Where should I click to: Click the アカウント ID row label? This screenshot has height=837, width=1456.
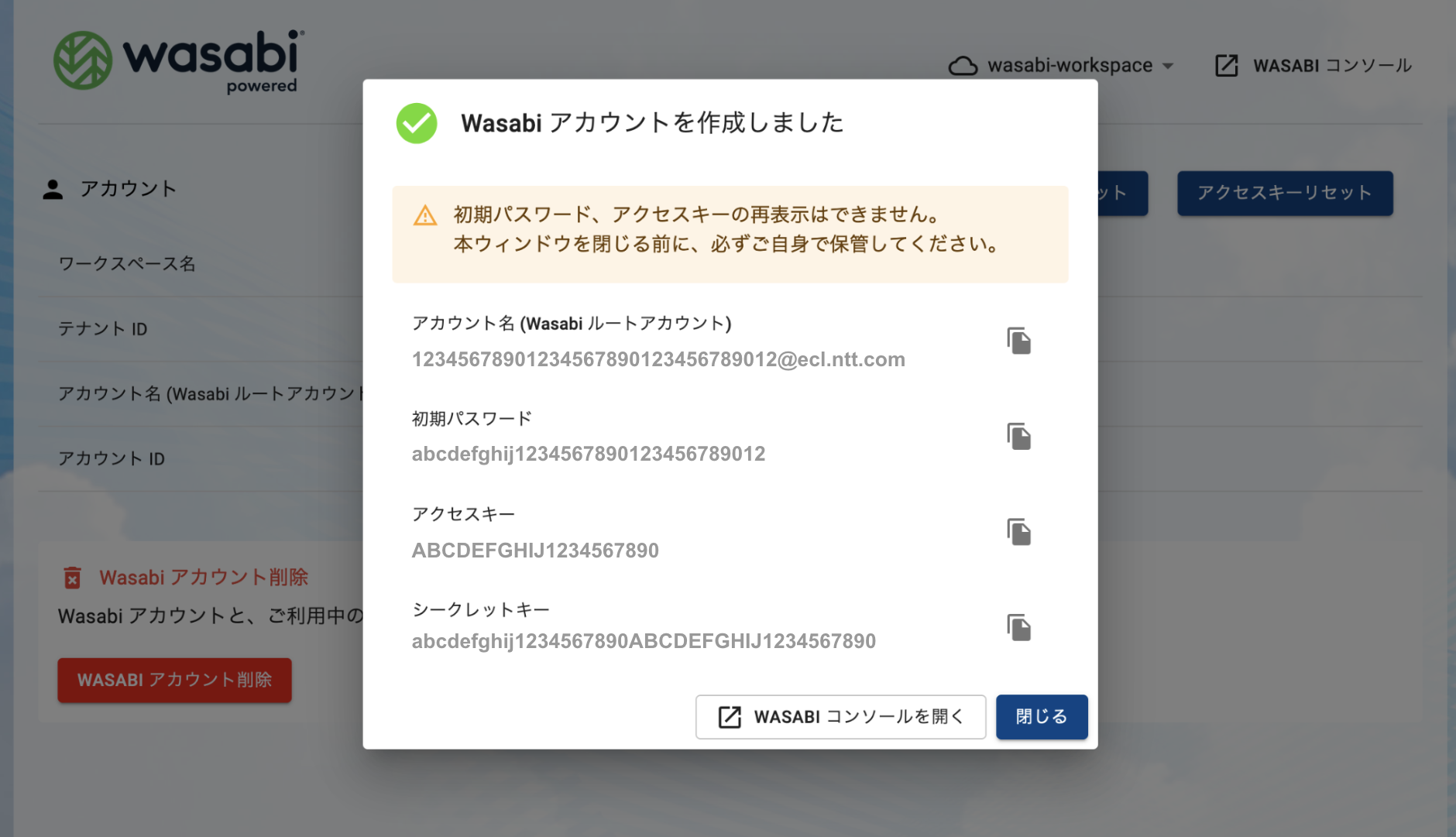tap(112, 459)
